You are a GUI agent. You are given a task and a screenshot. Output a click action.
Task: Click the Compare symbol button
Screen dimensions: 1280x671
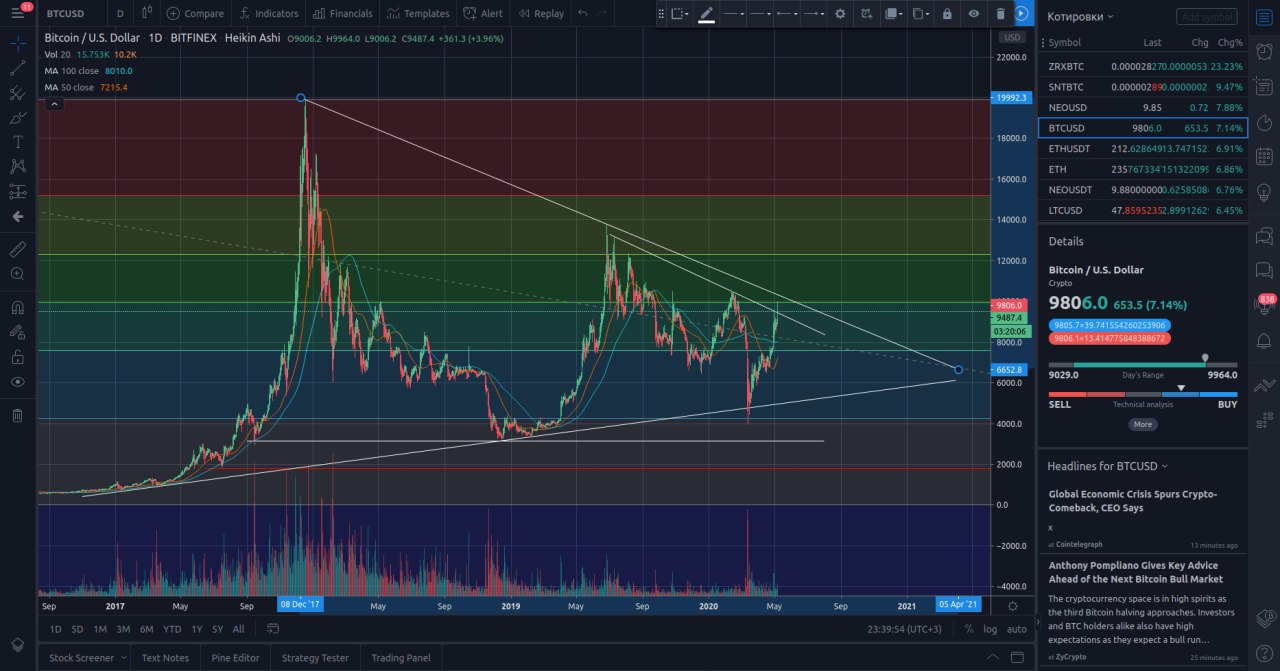pos(196,13)
